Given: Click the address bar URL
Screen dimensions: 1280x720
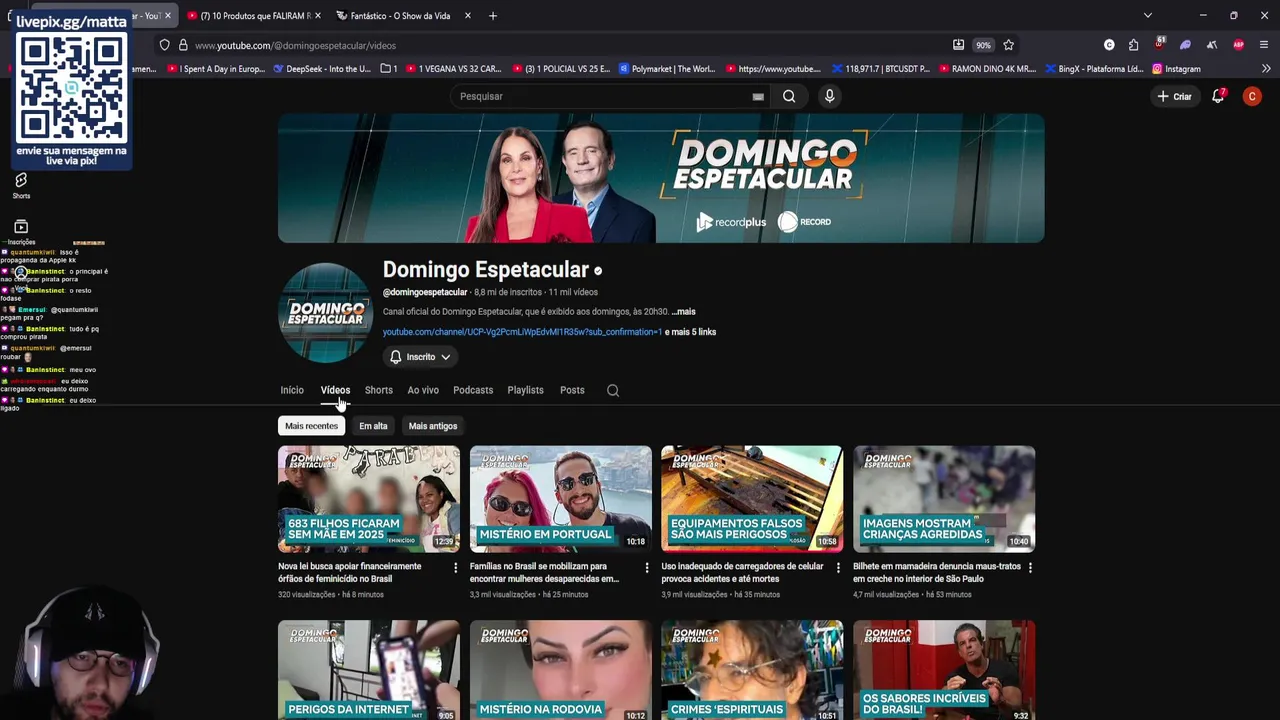Looking at the screenshot, I should click(x=296, y=46).
